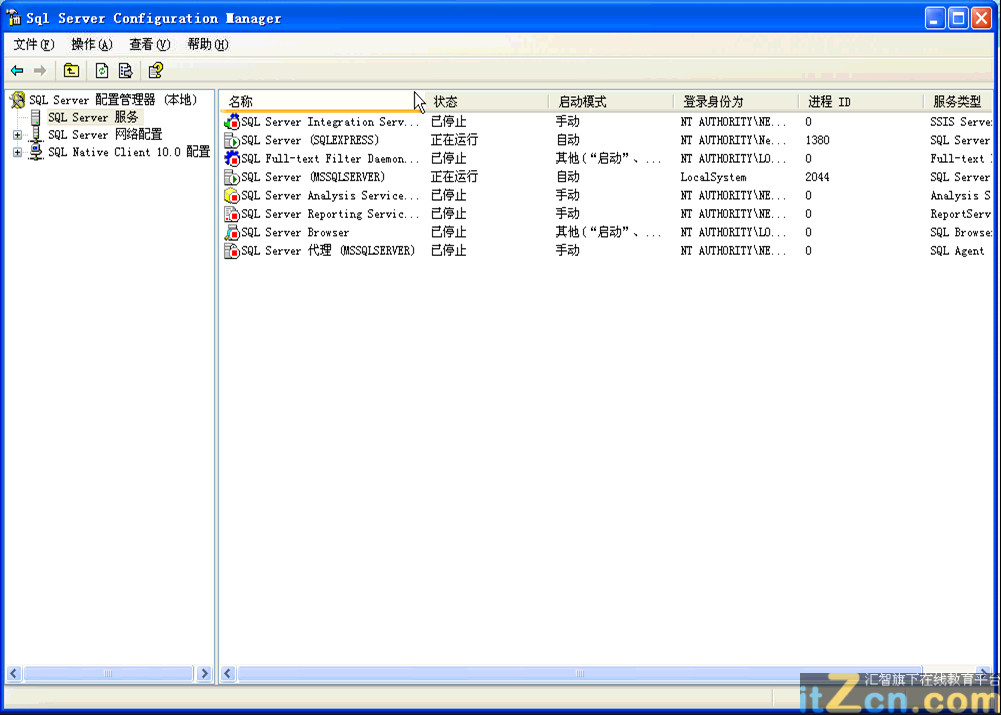Open the 帮助(H) menu
This screenshot has width=1001, height=715.
pyautogui.click(x=207, y=44)
